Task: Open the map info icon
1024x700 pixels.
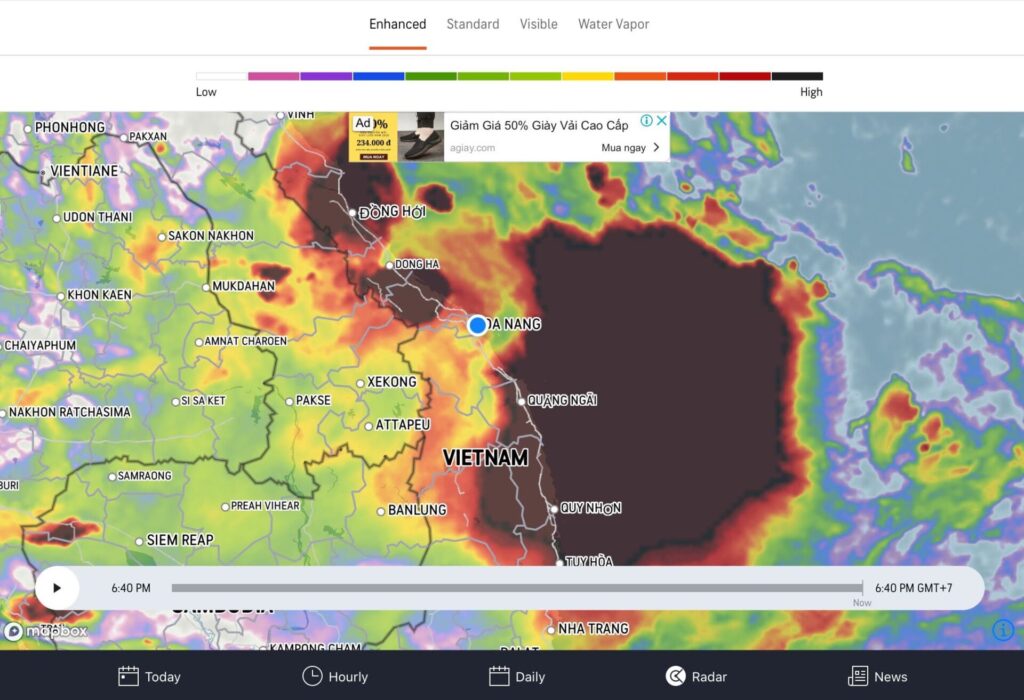Action: [x=1003, y=629]
